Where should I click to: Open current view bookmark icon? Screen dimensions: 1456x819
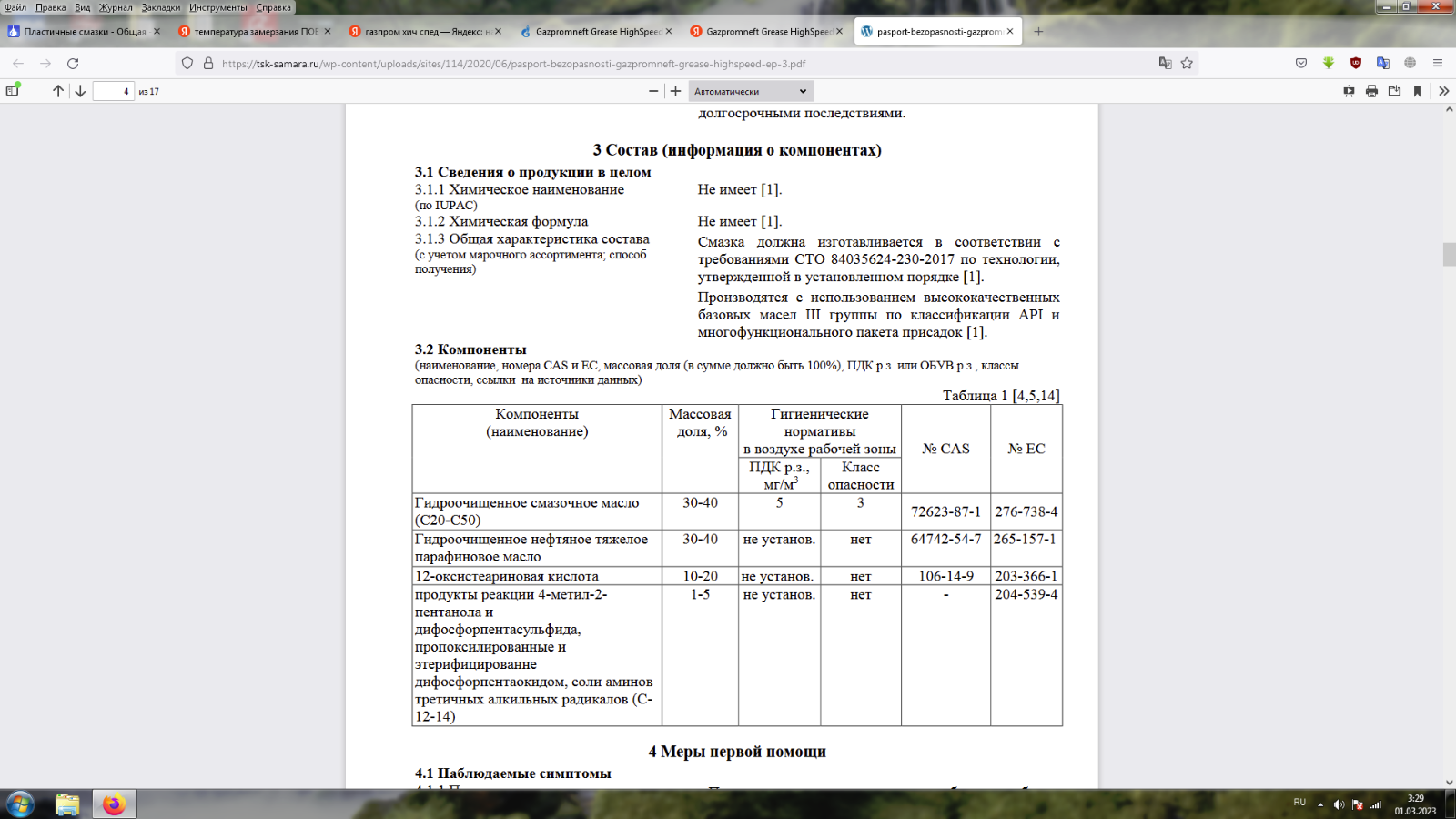click(1417, 91)
